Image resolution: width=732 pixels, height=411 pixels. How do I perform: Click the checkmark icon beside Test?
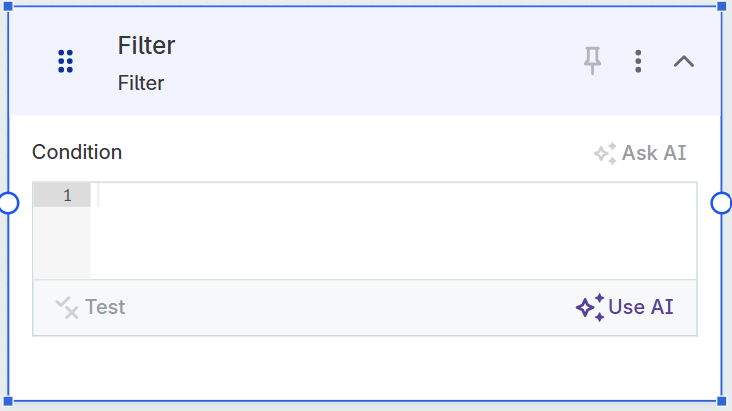(66, 307)
